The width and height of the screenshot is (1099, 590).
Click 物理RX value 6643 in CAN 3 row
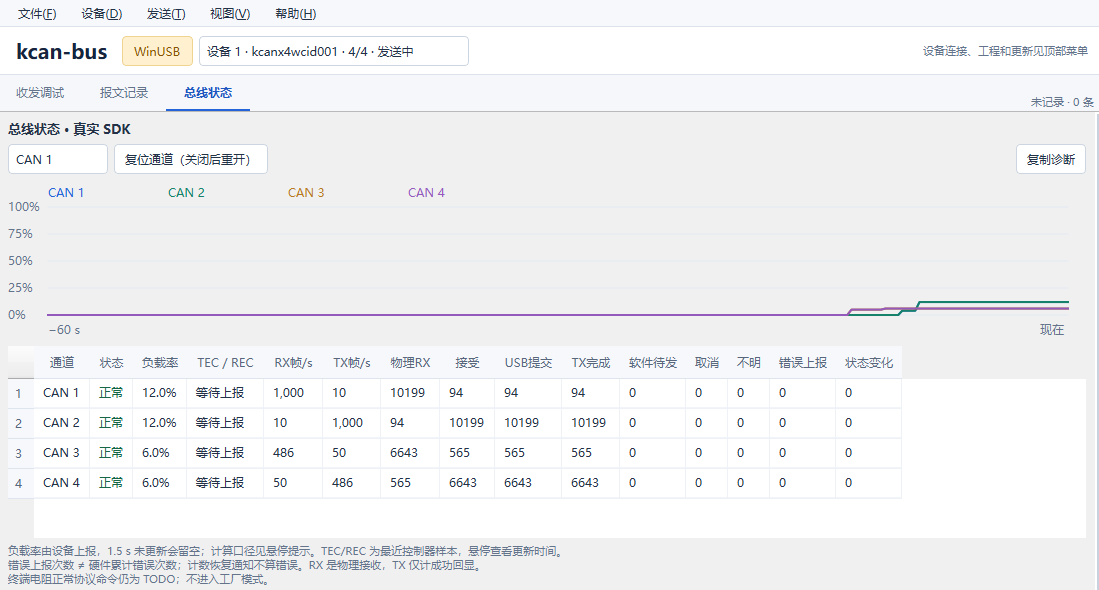point(410,453)
